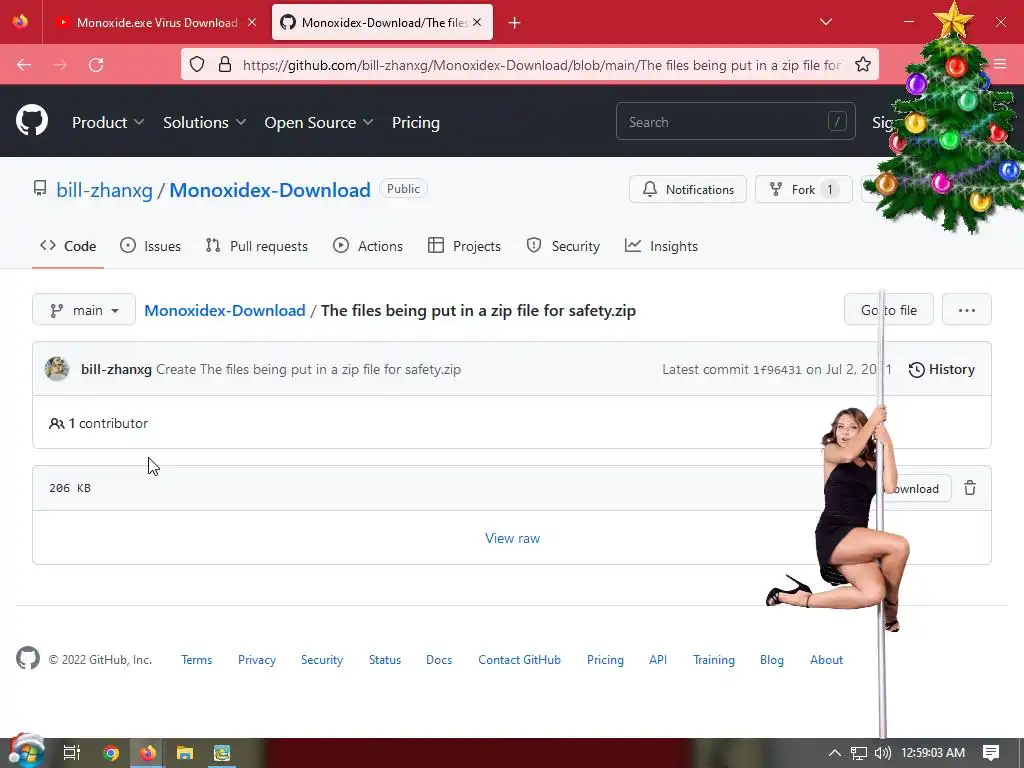1024x768 pixels.
Task: Launch Chrome from the taskbar
Action: point(110,753)
